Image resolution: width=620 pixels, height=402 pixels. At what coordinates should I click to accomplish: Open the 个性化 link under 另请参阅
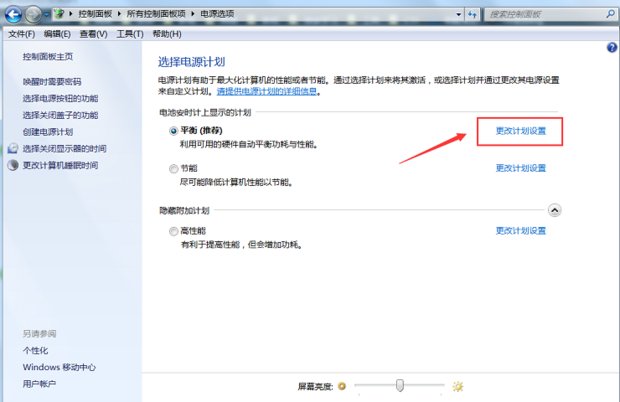pos(35,350)
